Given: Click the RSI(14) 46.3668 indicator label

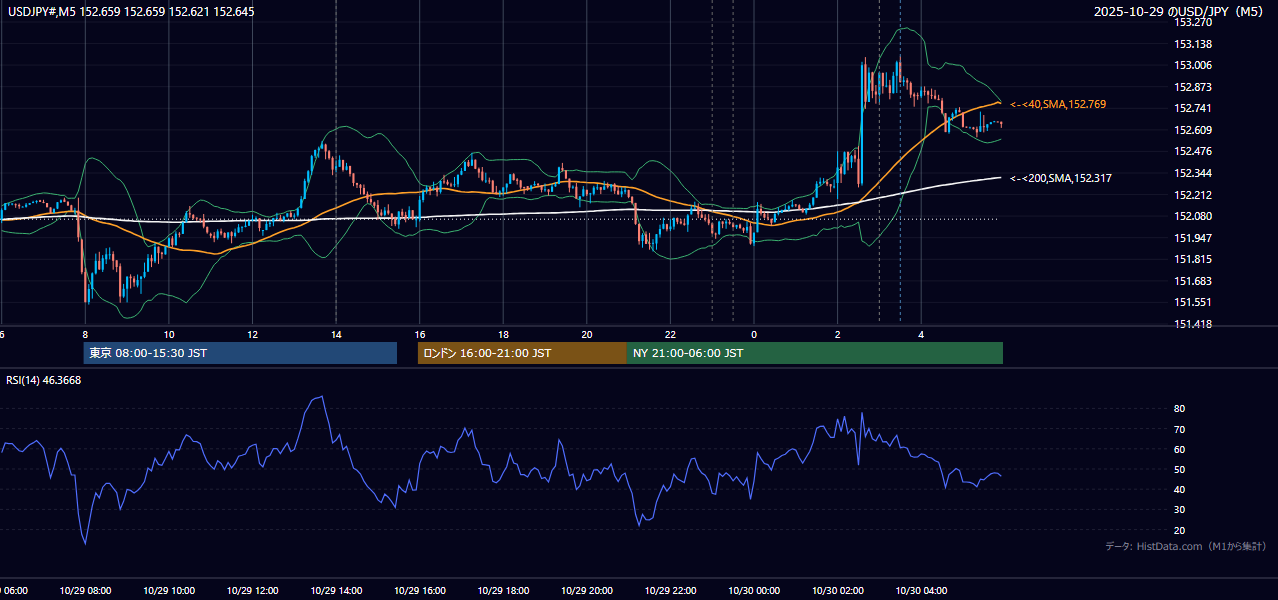Looking at the screenshot, I should (x=44, y=380).
